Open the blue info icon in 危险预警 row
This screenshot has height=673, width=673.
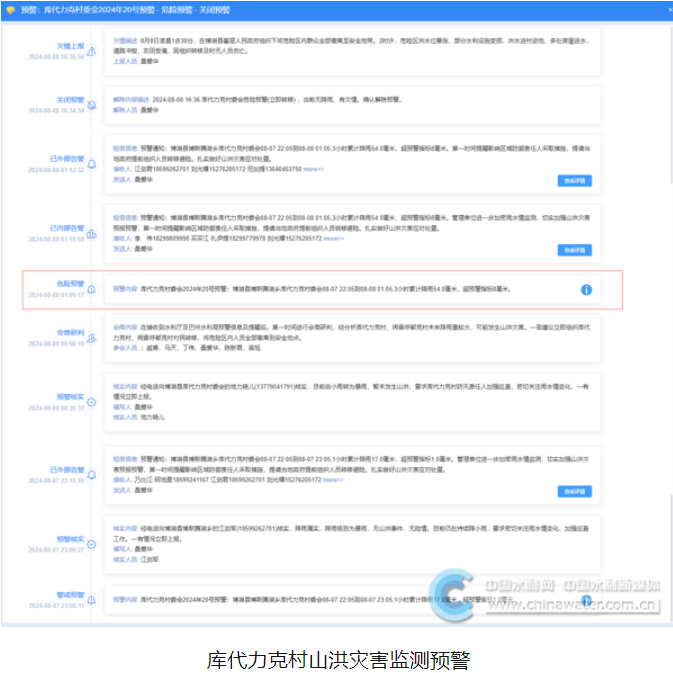coord(586,289)
